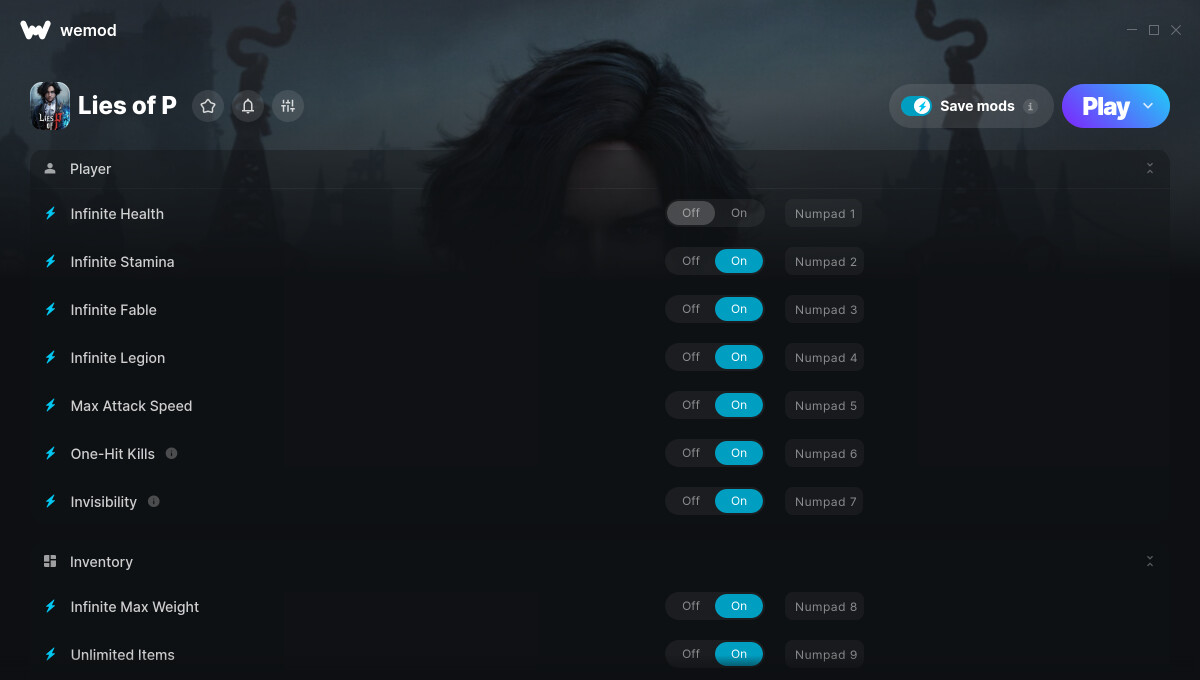The height and width of the screenshot is (680, 1200).
Task: Change the Numpad 1 hotkey
Action: (x=825, y=213)
